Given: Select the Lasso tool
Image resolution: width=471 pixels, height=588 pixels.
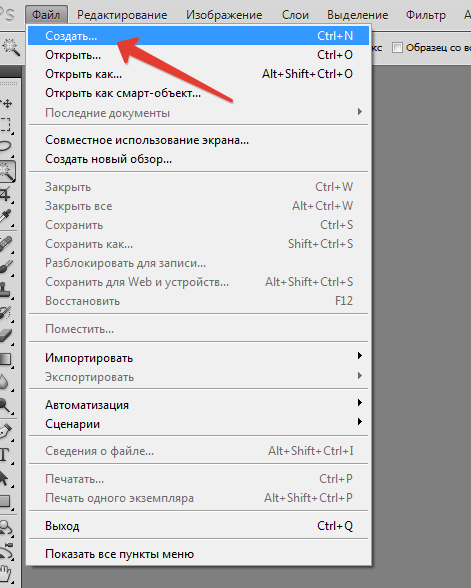Looking at the screenshot, I should 6,147.
